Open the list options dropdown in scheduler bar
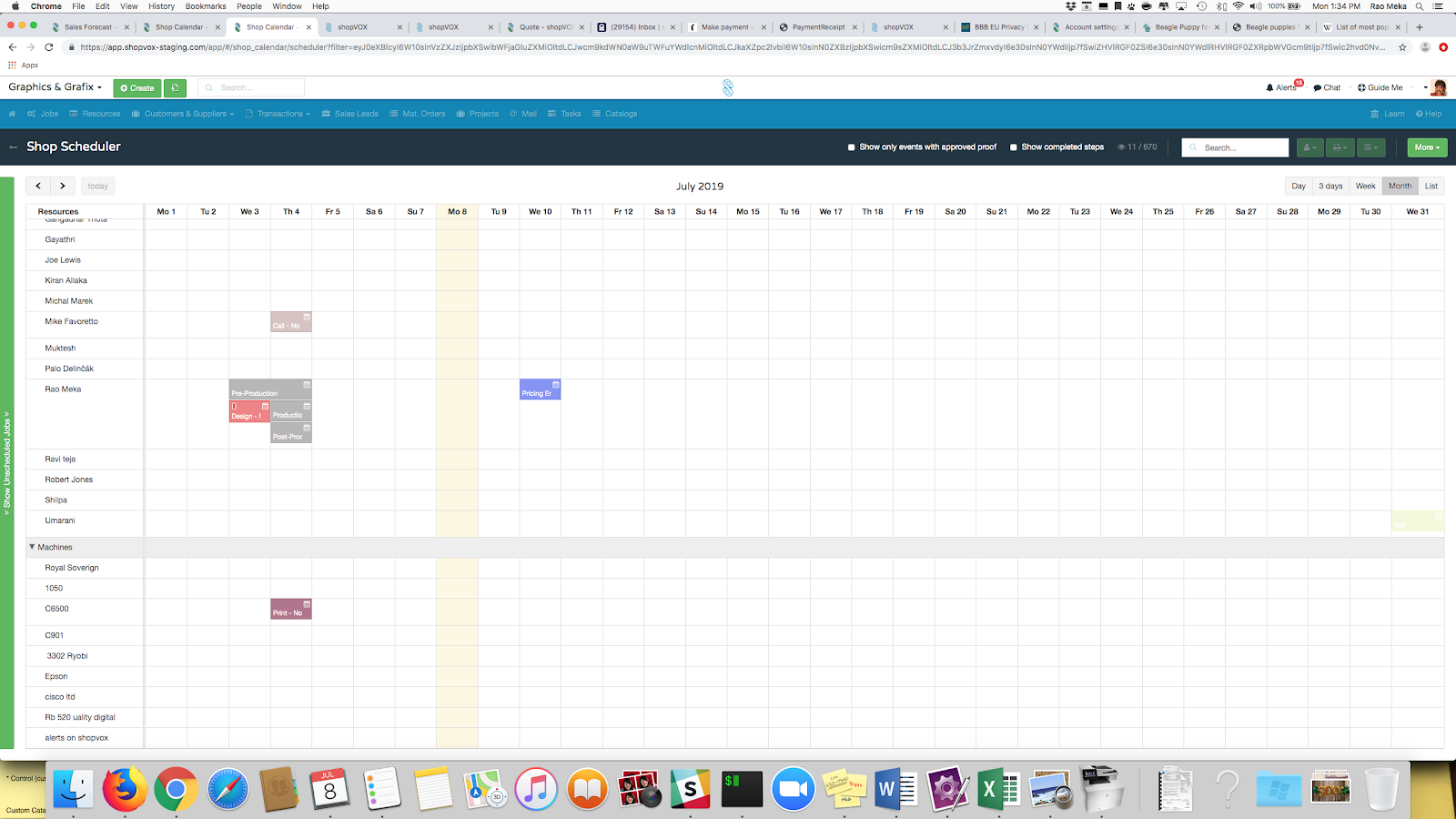The height and width of the screenshot is (819, 1456). pyautogui.click(x=1370, y=147)
